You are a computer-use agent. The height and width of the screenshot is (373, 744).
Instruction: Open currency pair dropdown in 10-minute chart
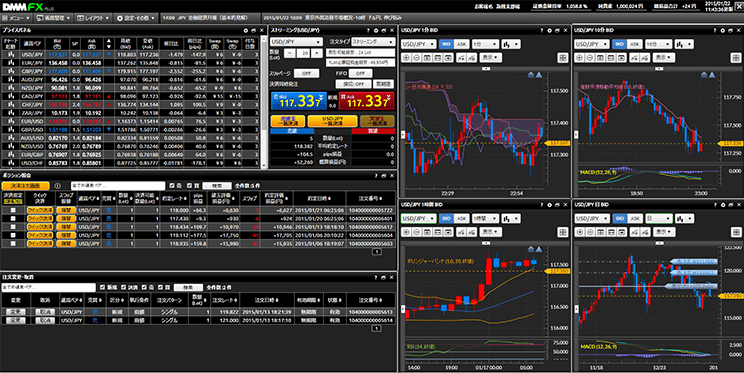coord(592,44)
